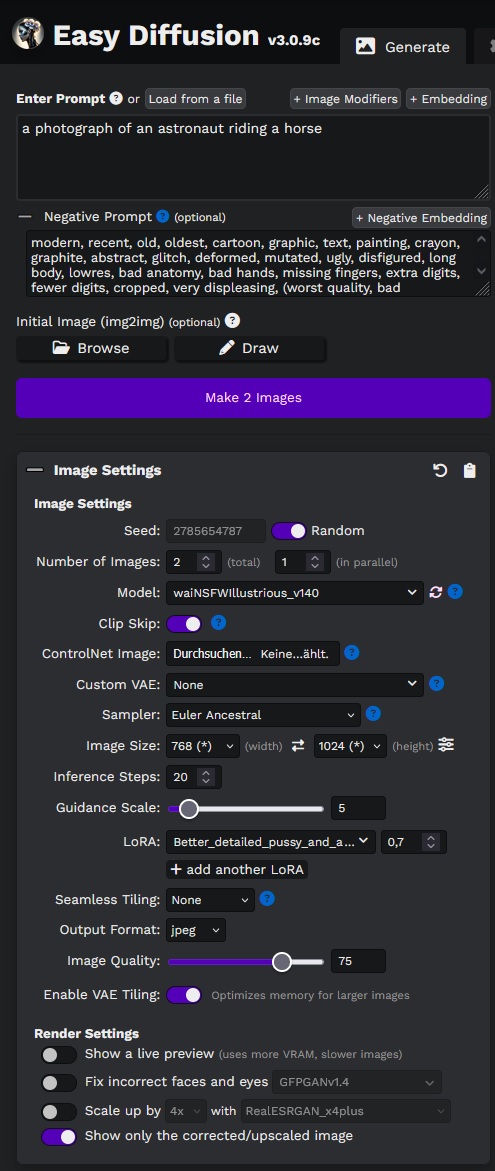
Task: Toggle the Random seed switch
Action: (289, 531)
